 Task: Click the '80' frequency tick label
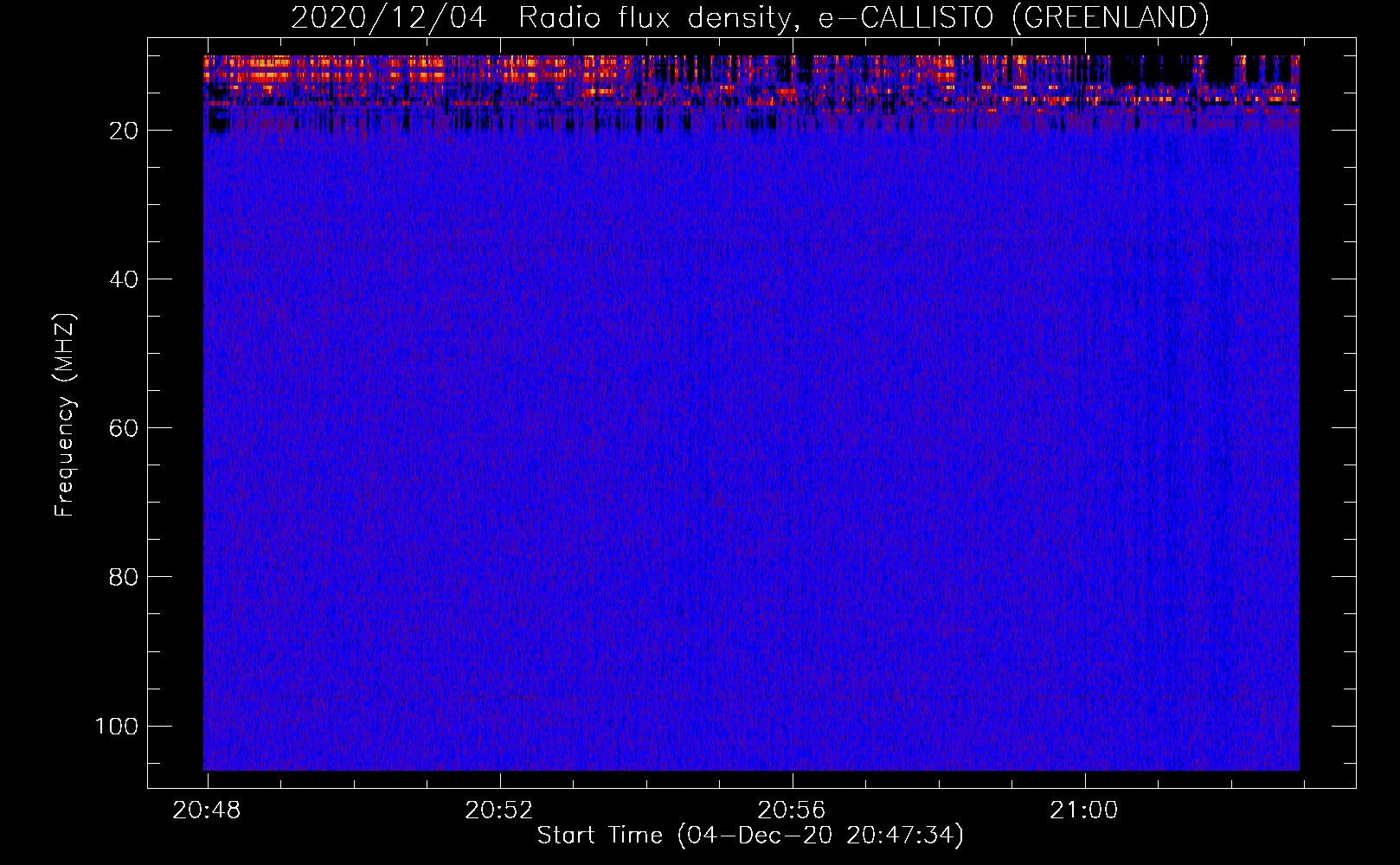pyautogui.click(x=124, y=577)
